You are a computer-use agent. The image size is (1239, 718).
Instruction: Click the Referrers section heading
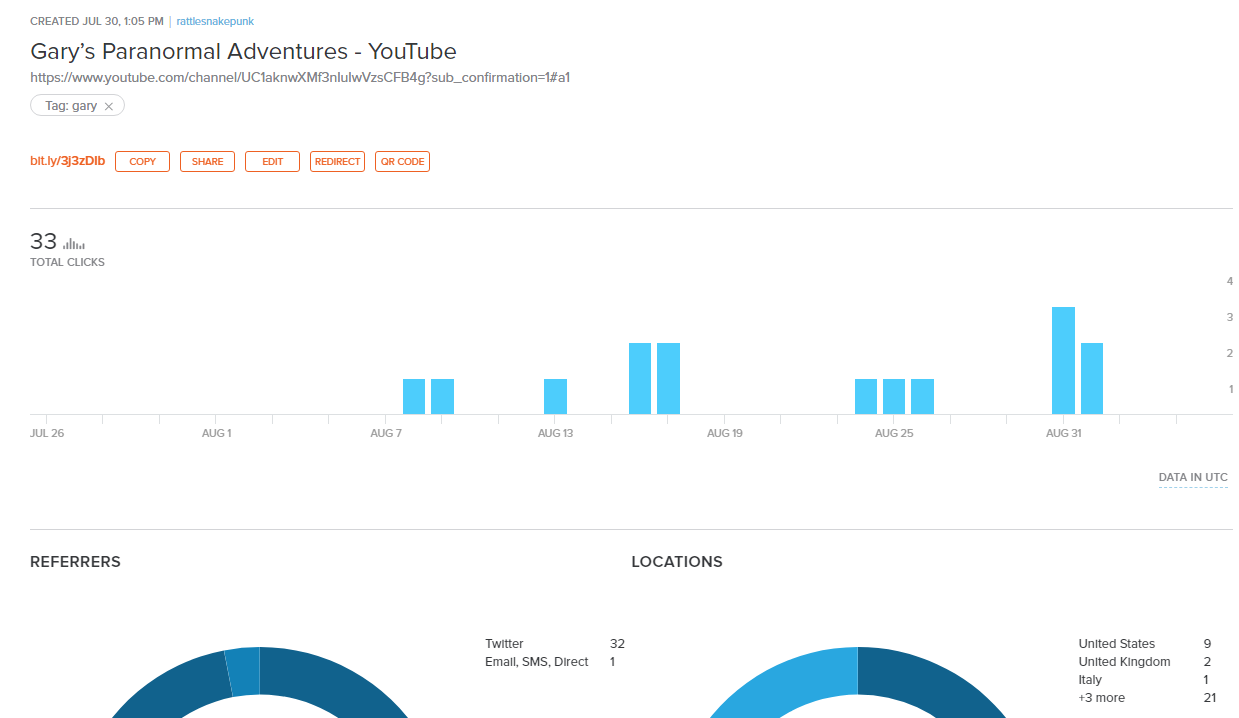[x=75, y=562]
